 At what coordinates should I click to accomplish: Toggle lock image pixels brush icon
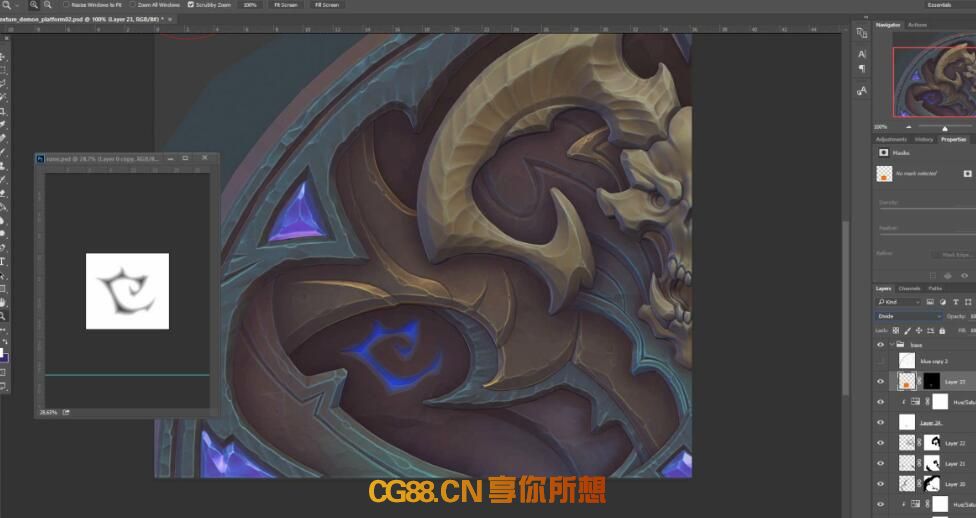907,331
